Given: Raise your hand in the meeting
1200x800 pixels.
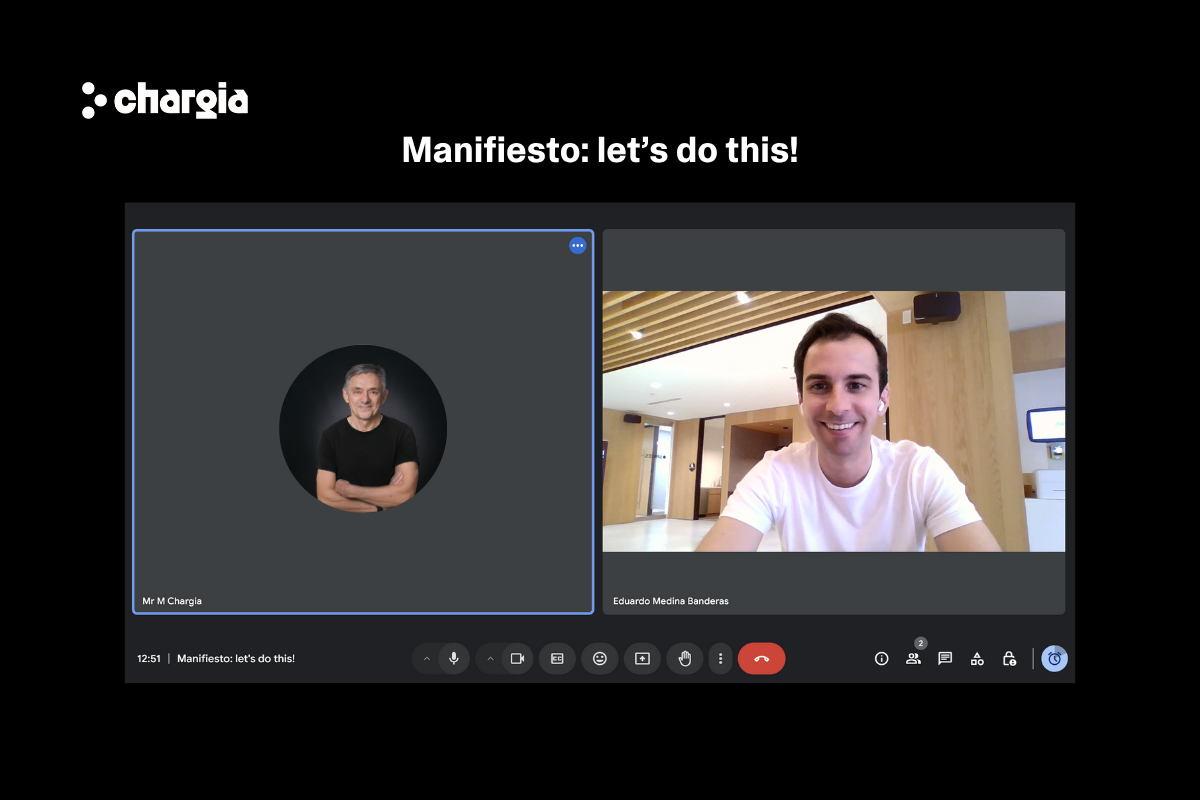Looking at the screenshot, I should coord(685,658).
